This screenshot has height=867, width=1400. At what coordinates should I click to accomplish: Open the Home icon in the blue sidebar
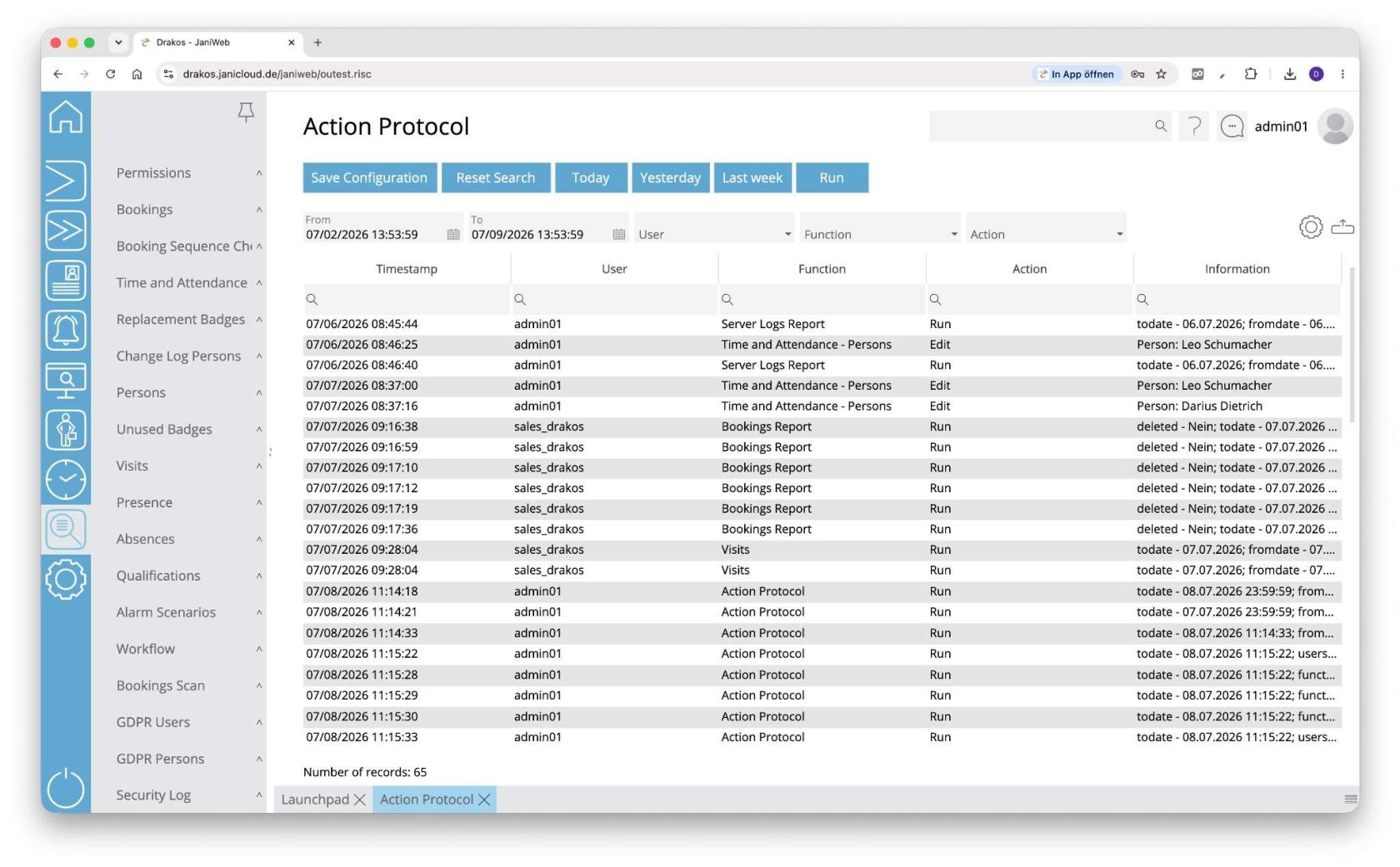tap(66, 117)
